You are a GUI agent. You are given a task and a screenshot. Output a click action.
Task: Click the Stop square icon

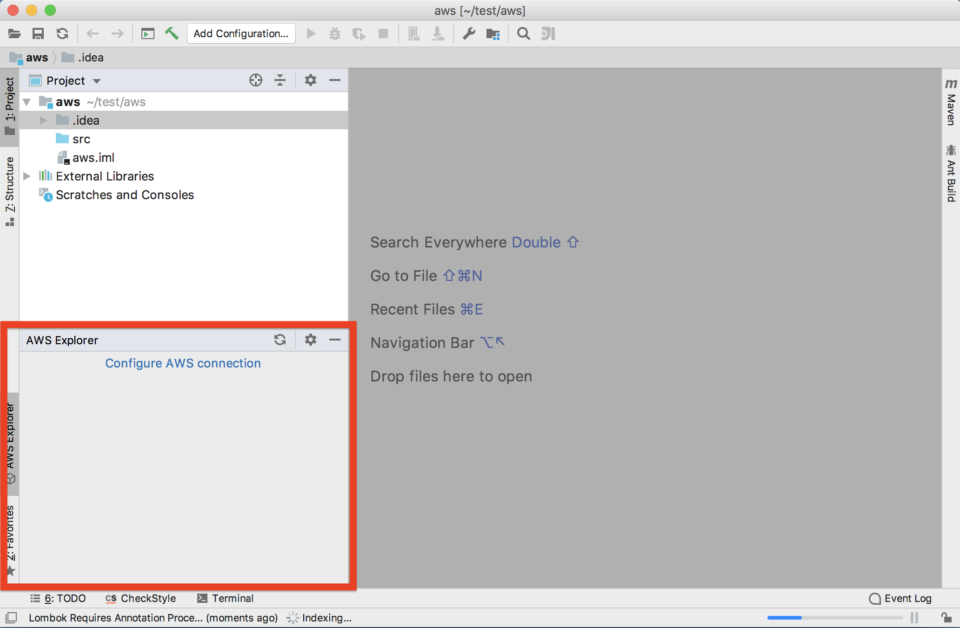383,34
